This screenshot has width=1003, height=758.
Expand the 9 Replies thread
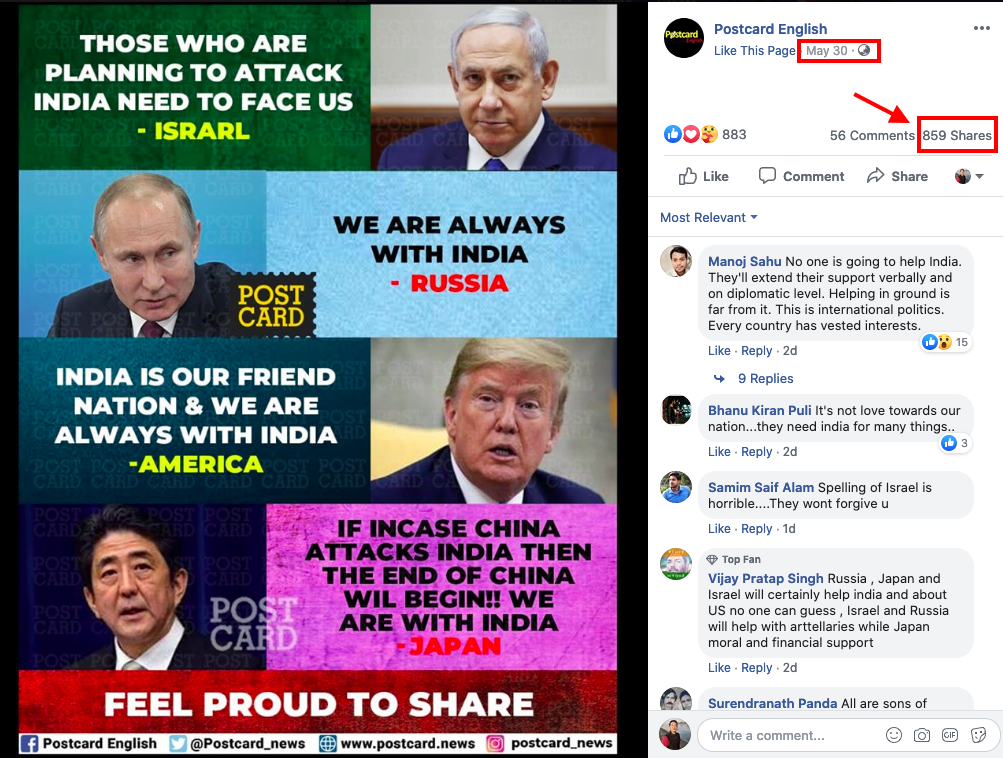point(765,379)
